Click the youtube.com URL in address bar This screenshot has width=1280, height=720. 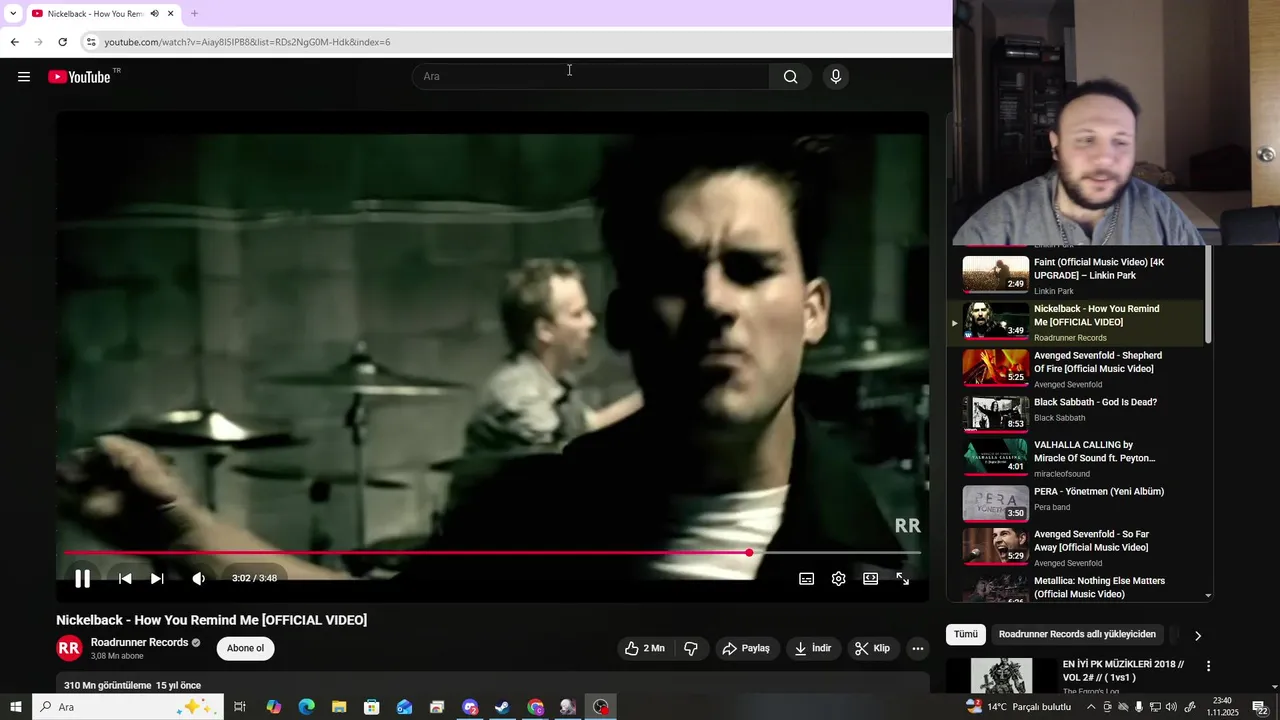click(247, 42)
